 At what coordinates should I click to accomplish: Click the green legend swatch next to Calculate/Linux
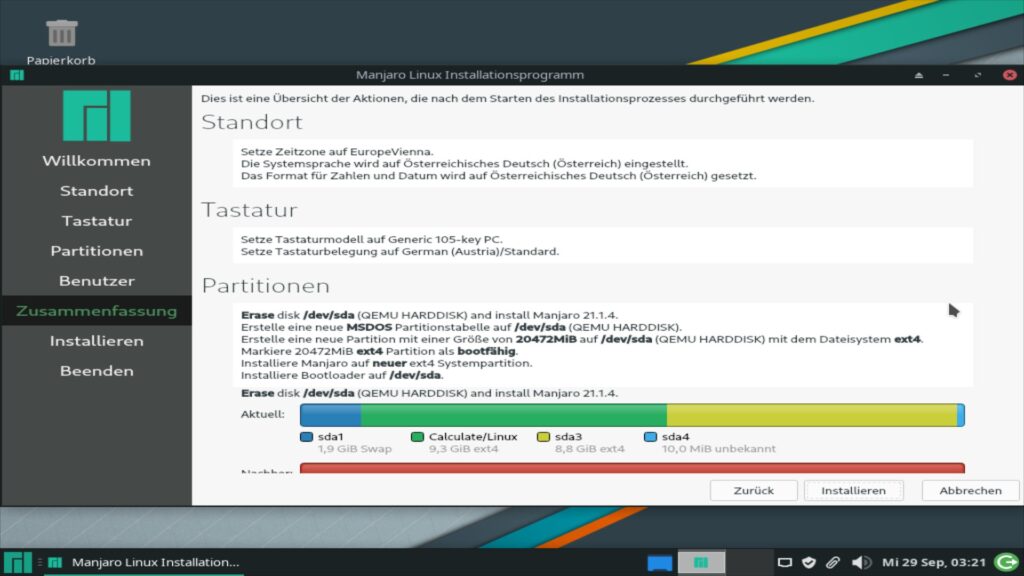click(417, 437)
